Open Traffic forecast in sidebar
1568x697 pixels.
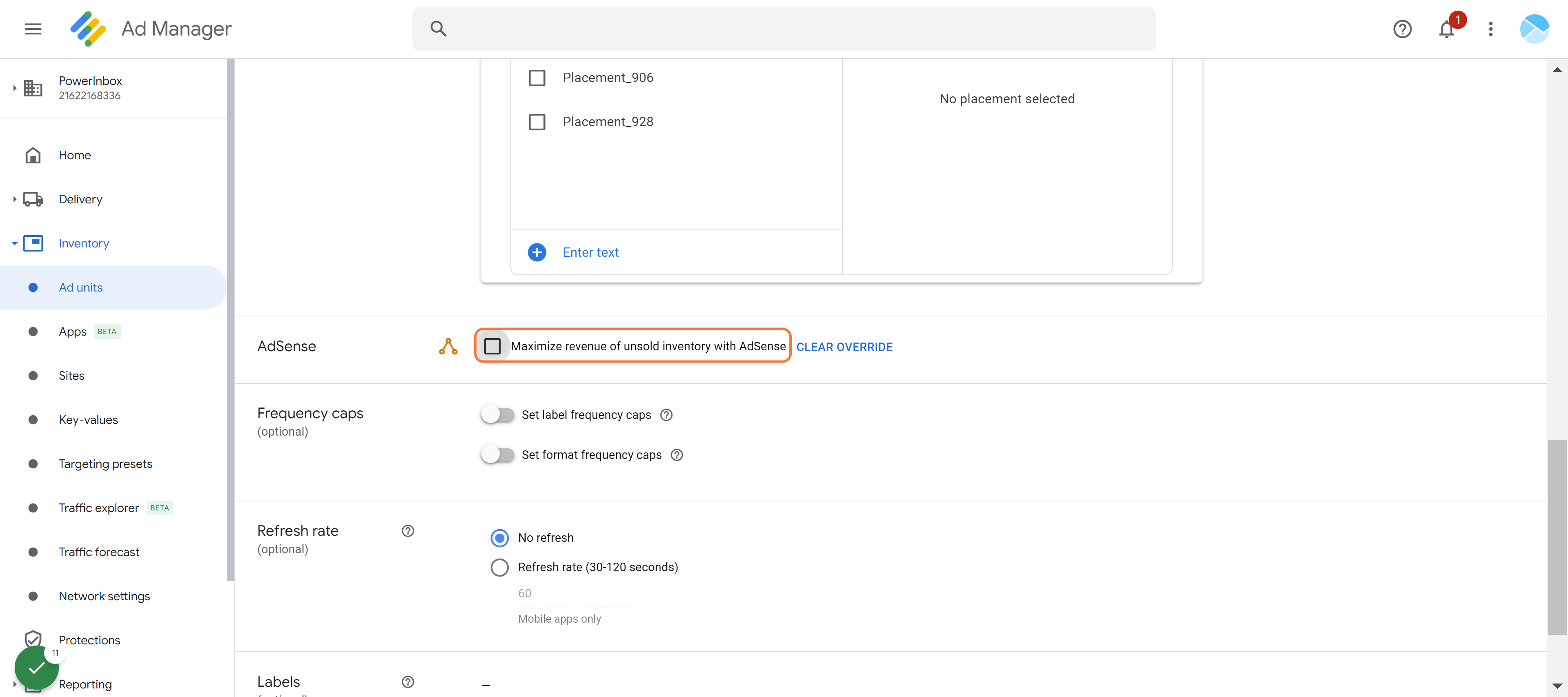coord(113,552)
